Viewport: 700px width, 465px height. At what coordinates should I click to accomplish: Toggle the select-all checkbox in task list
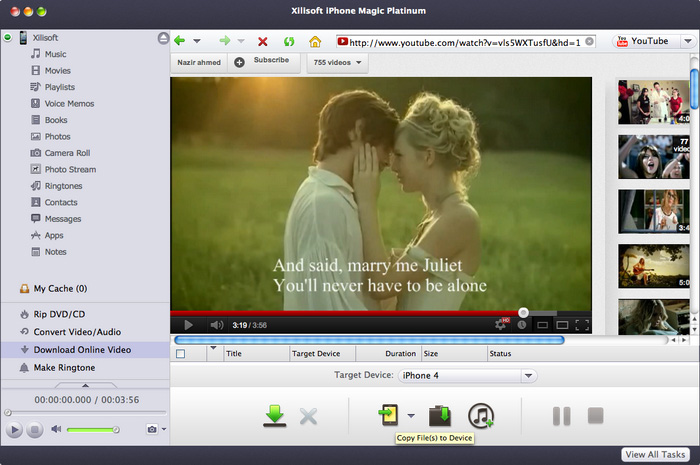point(180,353)
